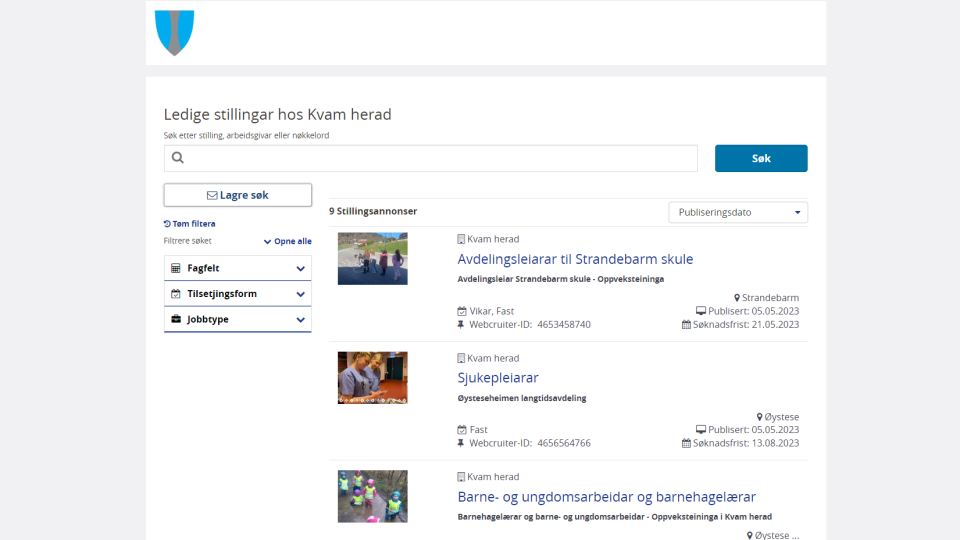Click calendar icon beside Søknadsfrist 13.08.2023
The image size is (960, 540).
686,443
